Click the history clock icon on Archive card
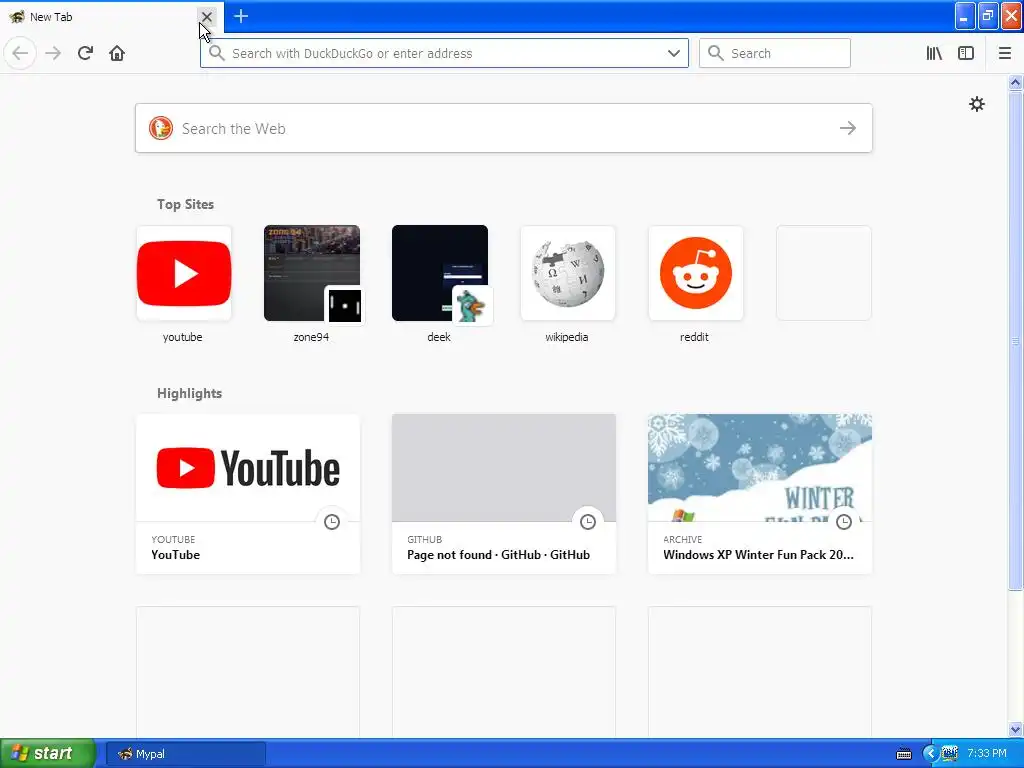1024x768 pixels. (844, 521)
